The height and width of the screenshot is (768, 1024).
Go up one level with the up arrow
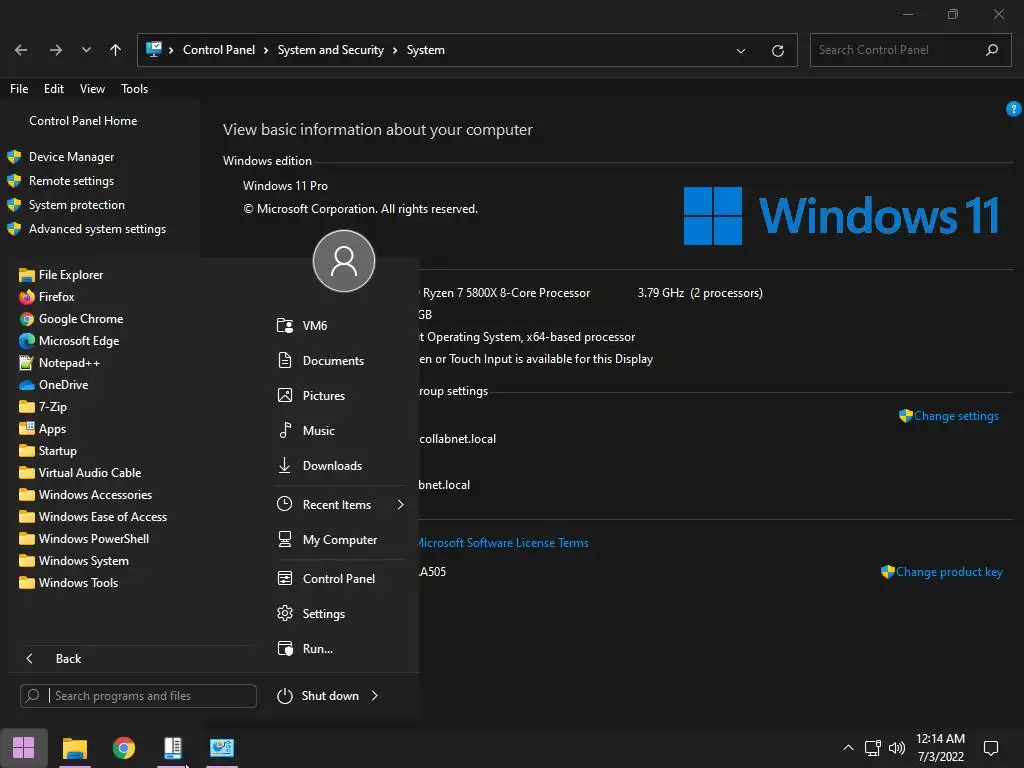[116, 50]
